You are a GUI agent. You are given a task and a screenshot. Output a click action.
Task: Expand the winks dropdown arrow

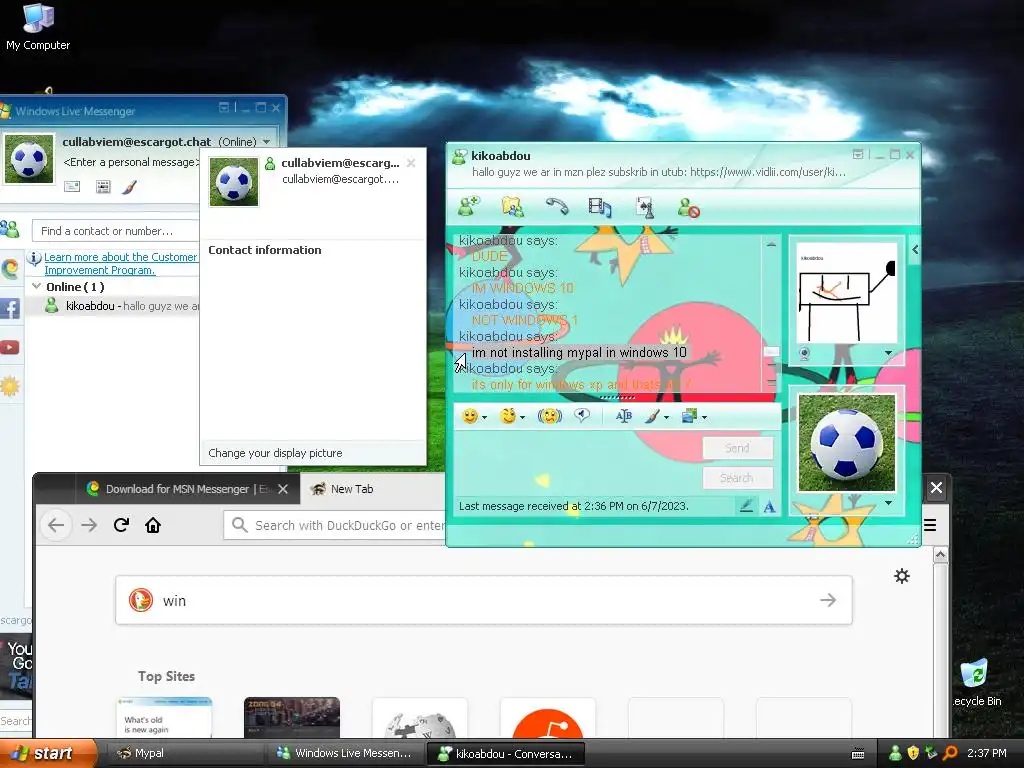pyautogui.click(x=522, y=417)
